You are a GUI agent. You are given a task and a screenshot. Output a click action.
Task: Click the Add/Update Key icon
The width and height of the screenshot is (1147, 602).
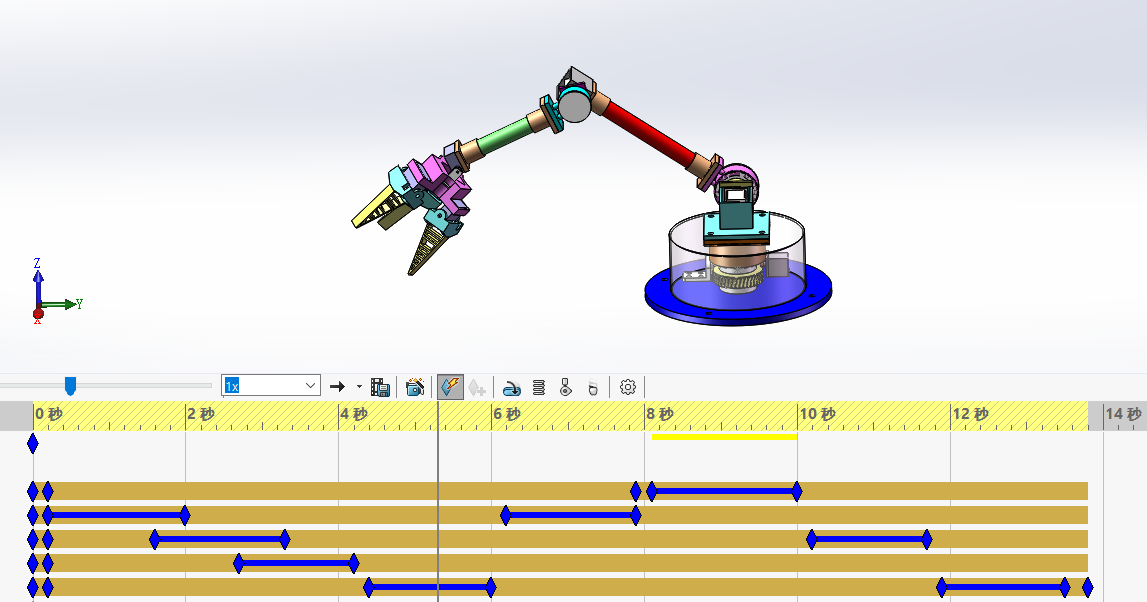[x=477, y=387]
